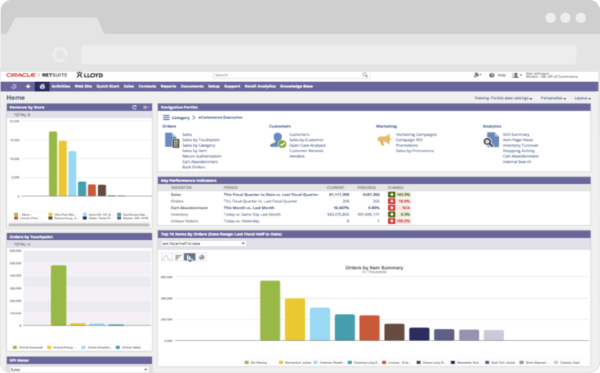Screen dimensions: 600x373
Task: Switch to the pie chart view icon
Action: click(202, 257)
